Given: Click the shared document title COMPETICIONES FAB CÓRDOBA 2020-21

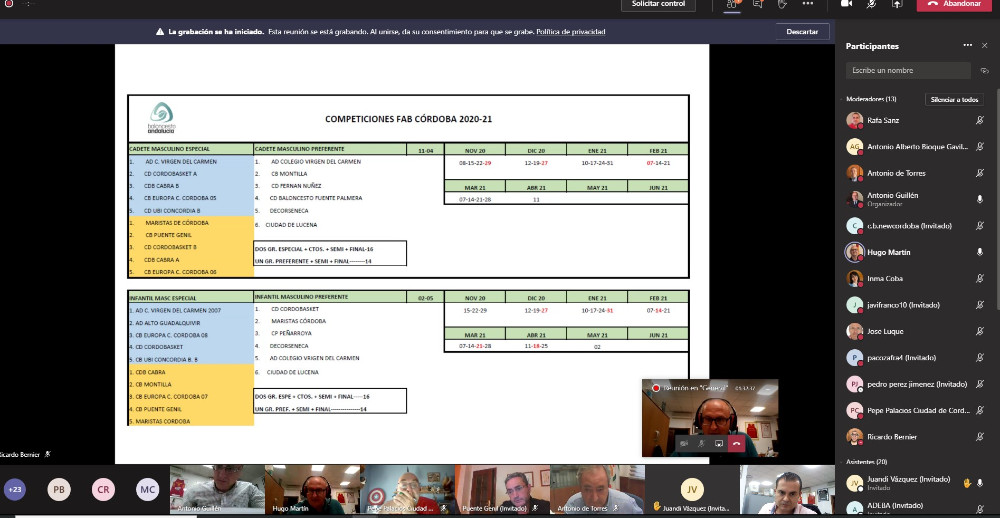Looking at the screenshot, I should [408, 119].
